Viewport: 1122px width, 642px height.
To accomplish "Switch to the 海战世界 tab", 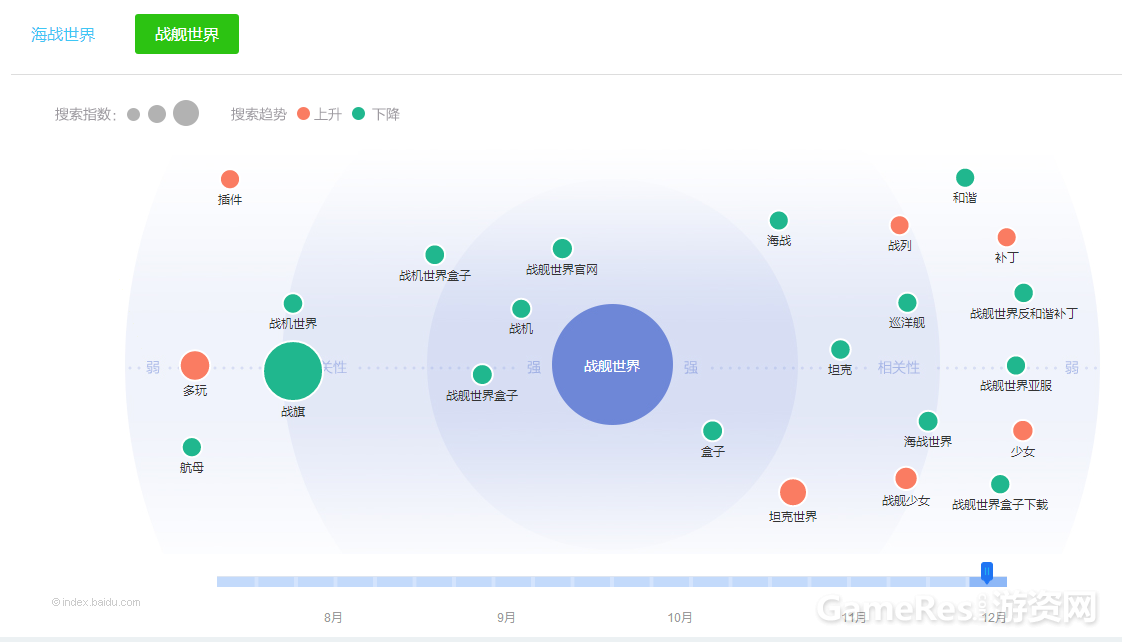I will (63, 34).
